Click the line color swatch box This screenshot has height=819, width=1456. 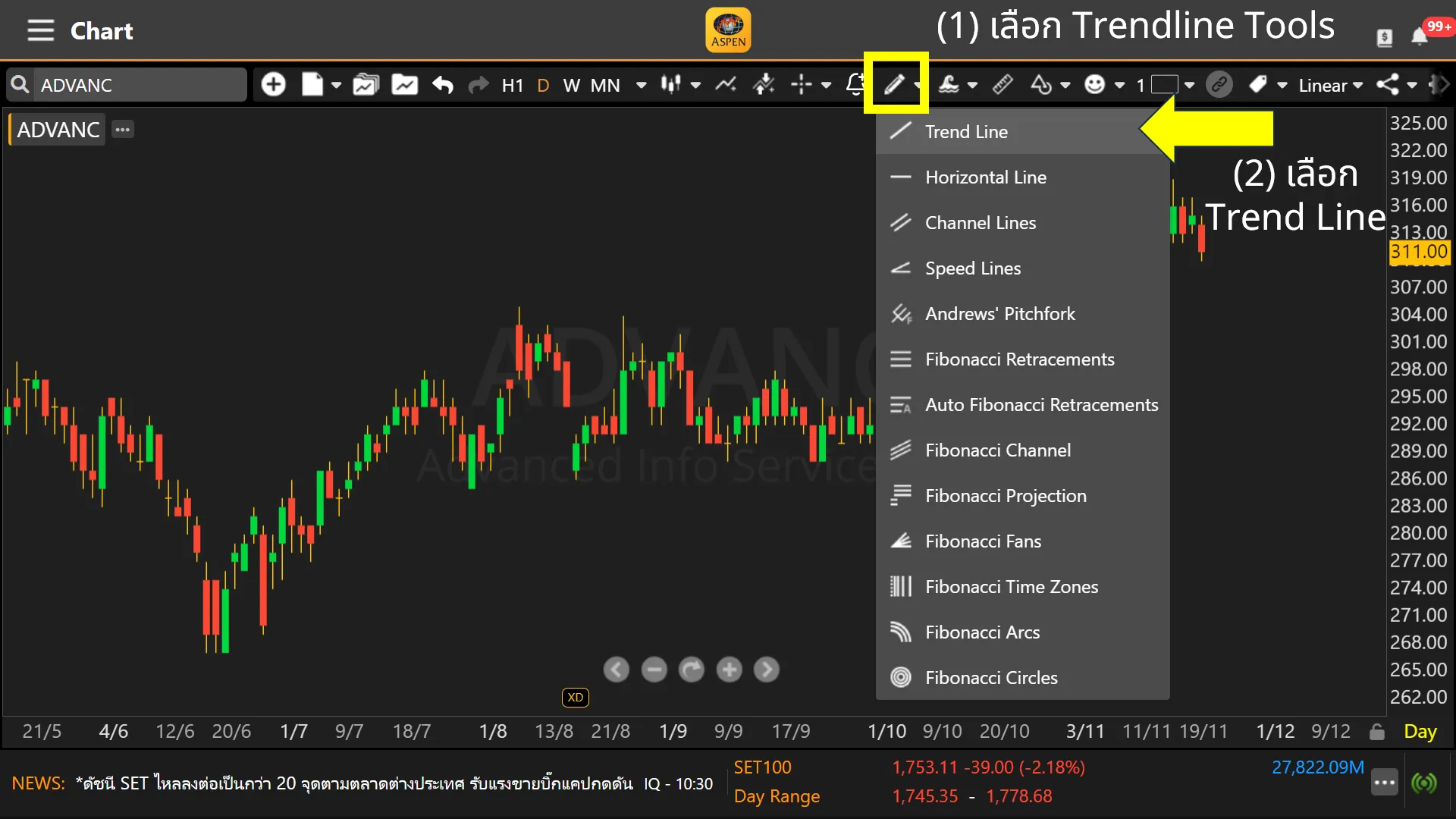coord(1164,84)
